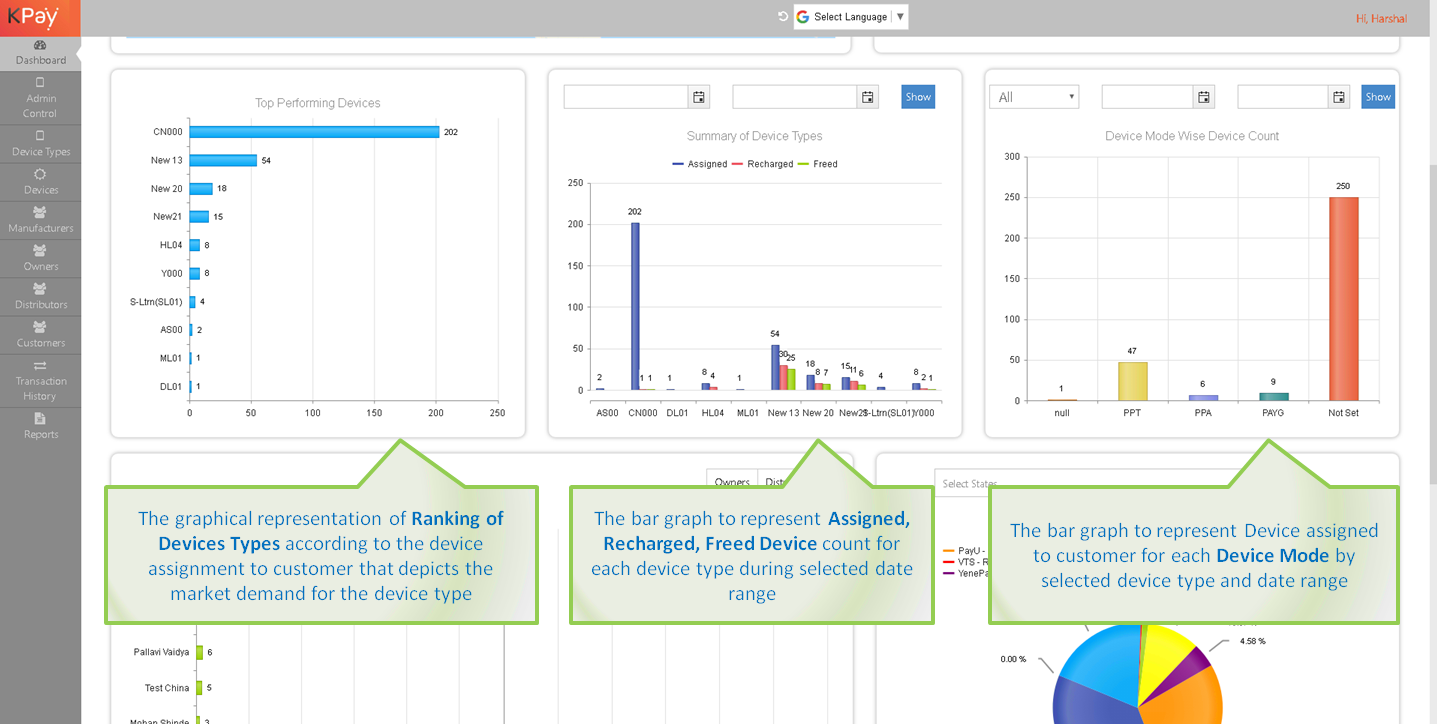Click Transaction History arrows icon

(x=40, y=366)
